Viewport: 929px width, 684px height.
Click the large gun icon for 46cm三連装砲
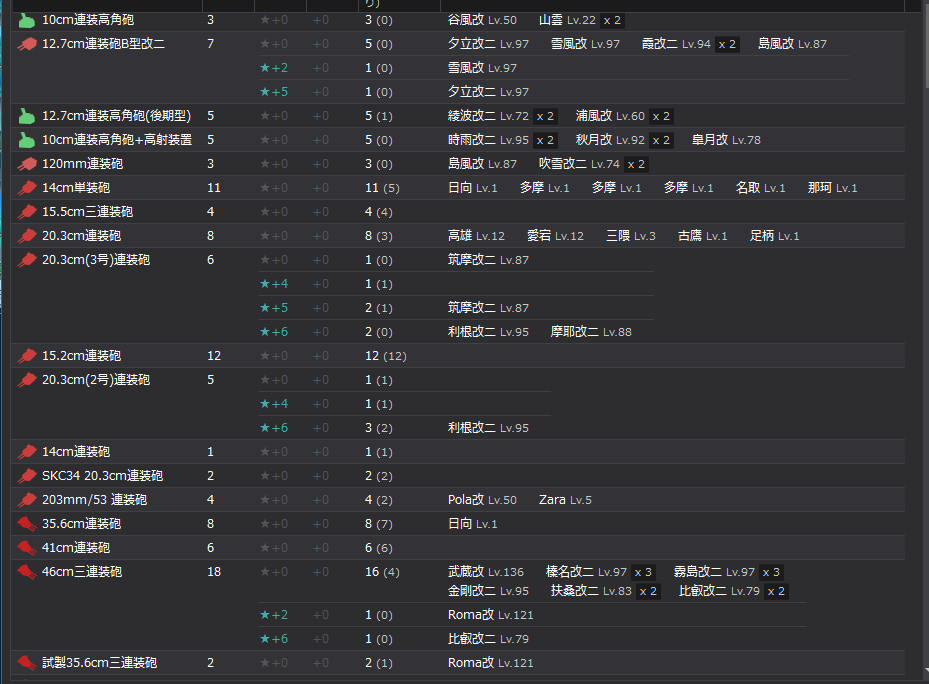click(27, 572)
